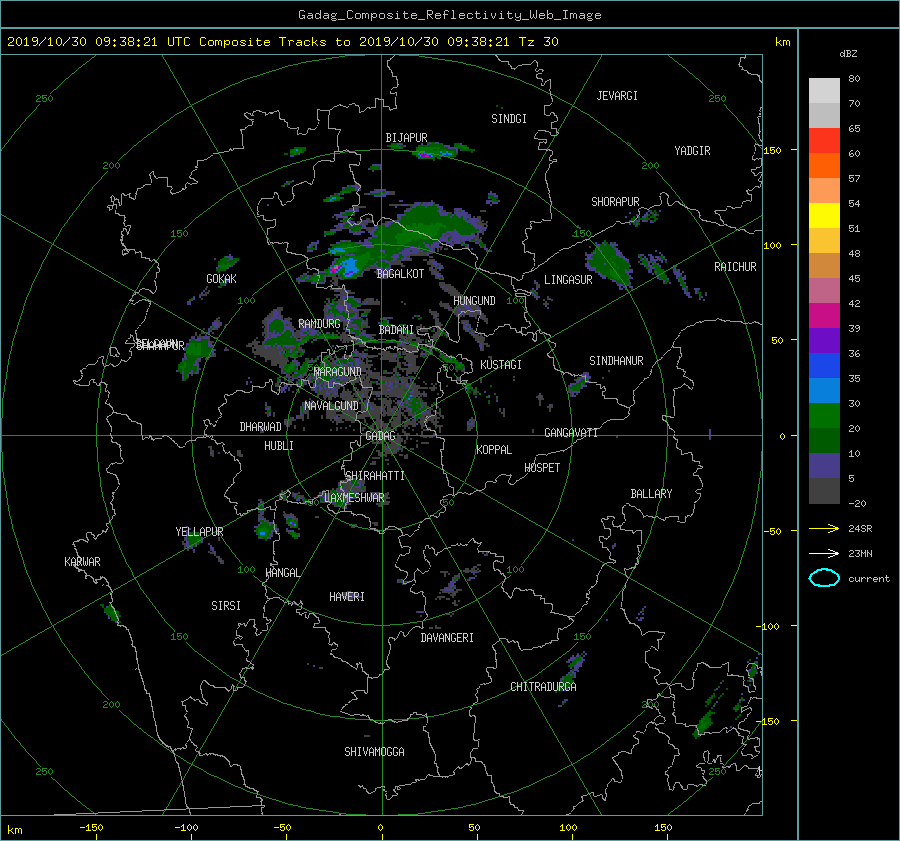Click the HOSPET city label
Image resolution: width=900 pixels, height=841 pixels.
tap(542, 468)
